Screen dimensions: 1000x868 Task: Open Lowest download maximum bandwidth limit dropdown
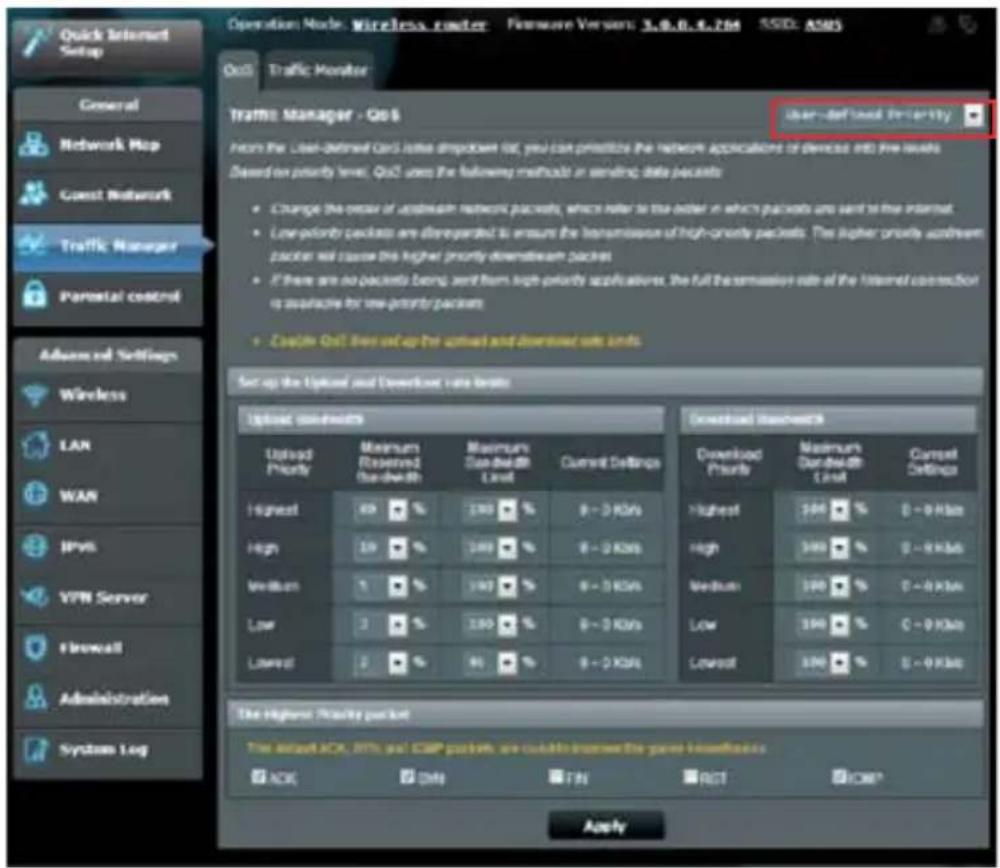(x=823, y=663)
